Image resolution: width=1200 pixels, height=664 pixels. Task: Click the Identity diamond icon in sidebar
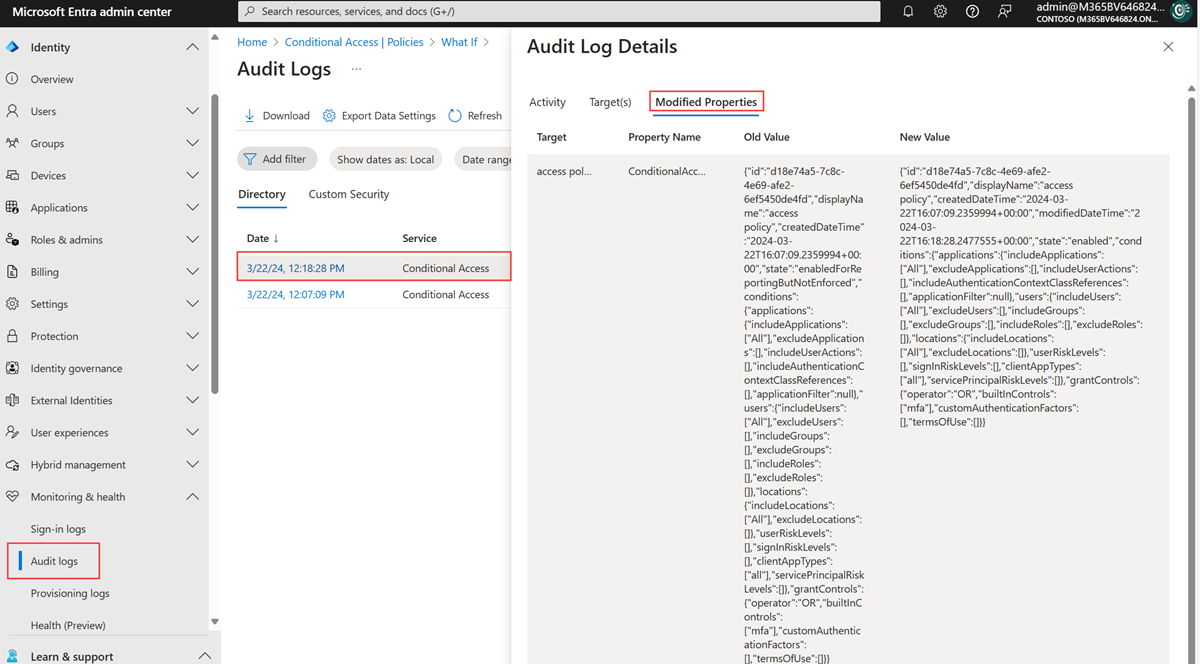(12, 47)
